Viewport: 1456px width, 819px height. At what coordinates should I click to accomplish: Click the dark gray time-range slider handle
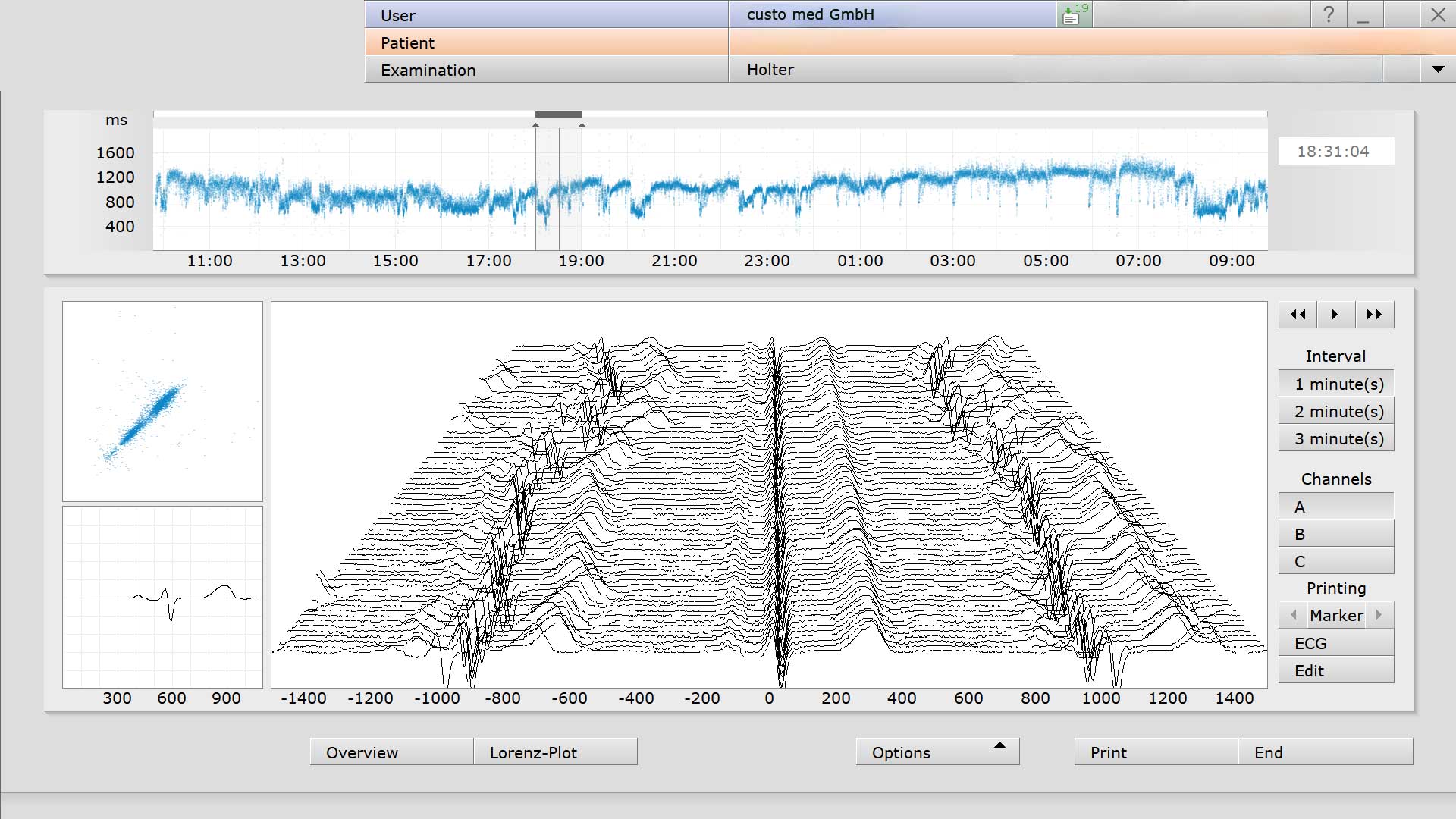[559, 115]
